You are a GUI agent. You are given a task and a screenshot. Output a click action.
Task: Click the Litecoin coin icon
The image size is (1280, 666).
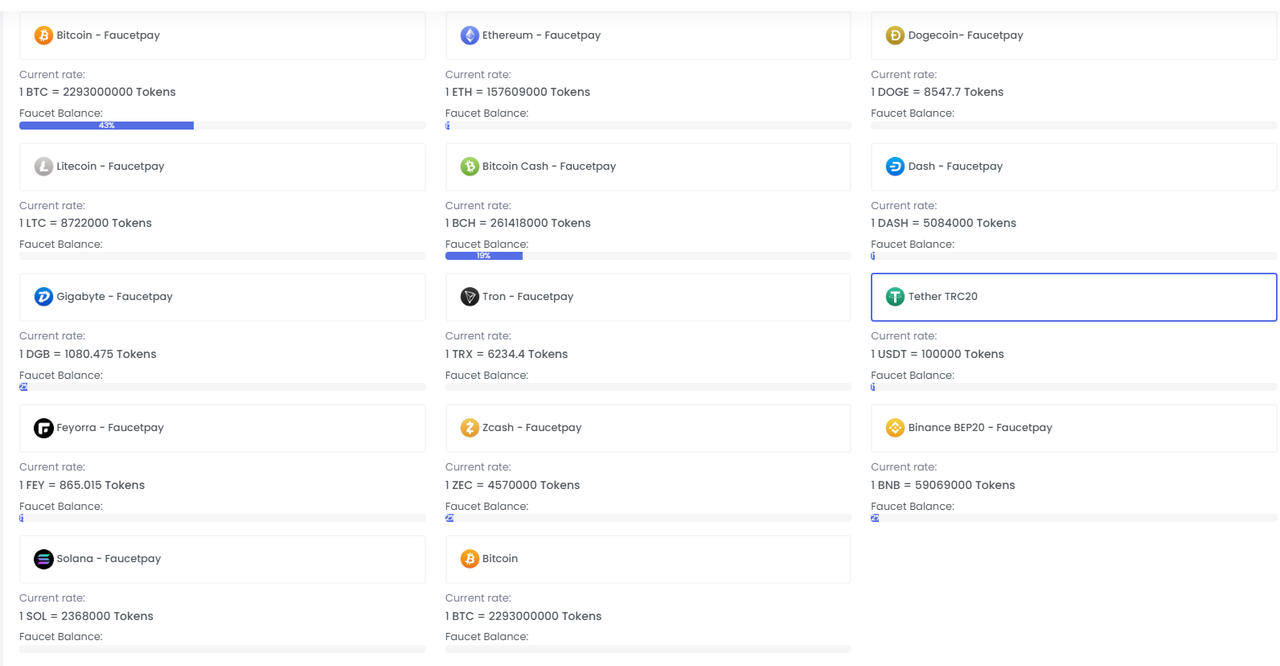coord(43,166)
